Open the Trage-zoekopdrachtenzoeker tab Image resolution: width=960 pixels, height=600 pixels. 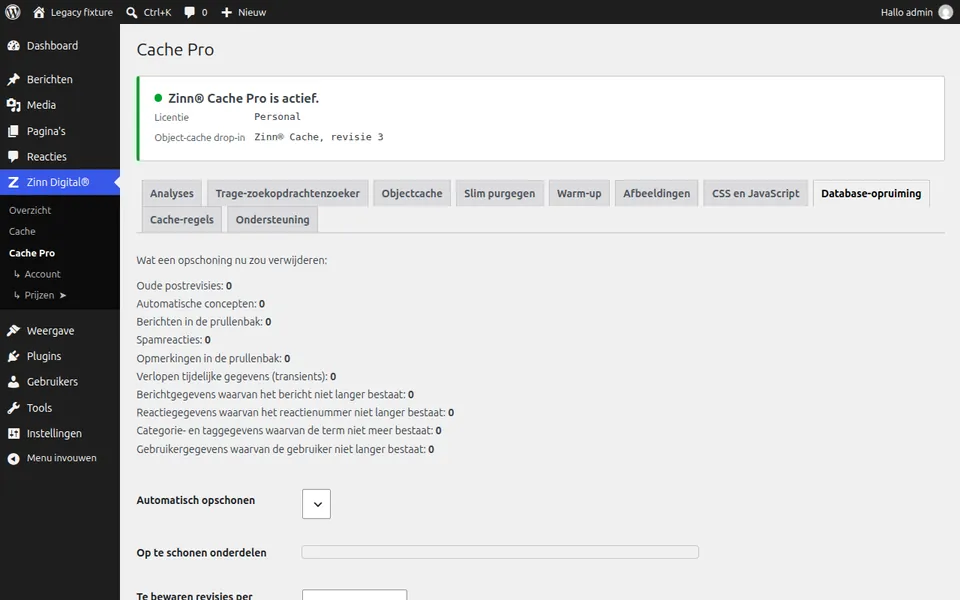pos(288,193)
